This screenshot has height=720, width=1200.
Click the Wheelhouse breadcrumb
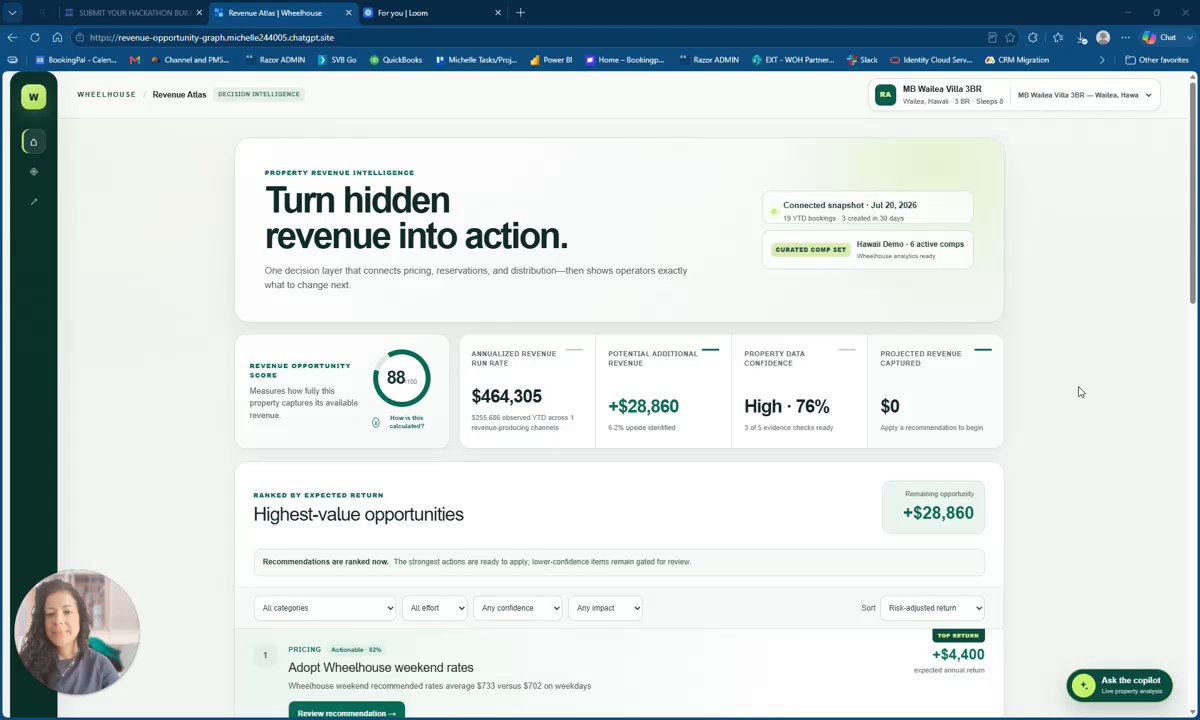coord(106,95)
